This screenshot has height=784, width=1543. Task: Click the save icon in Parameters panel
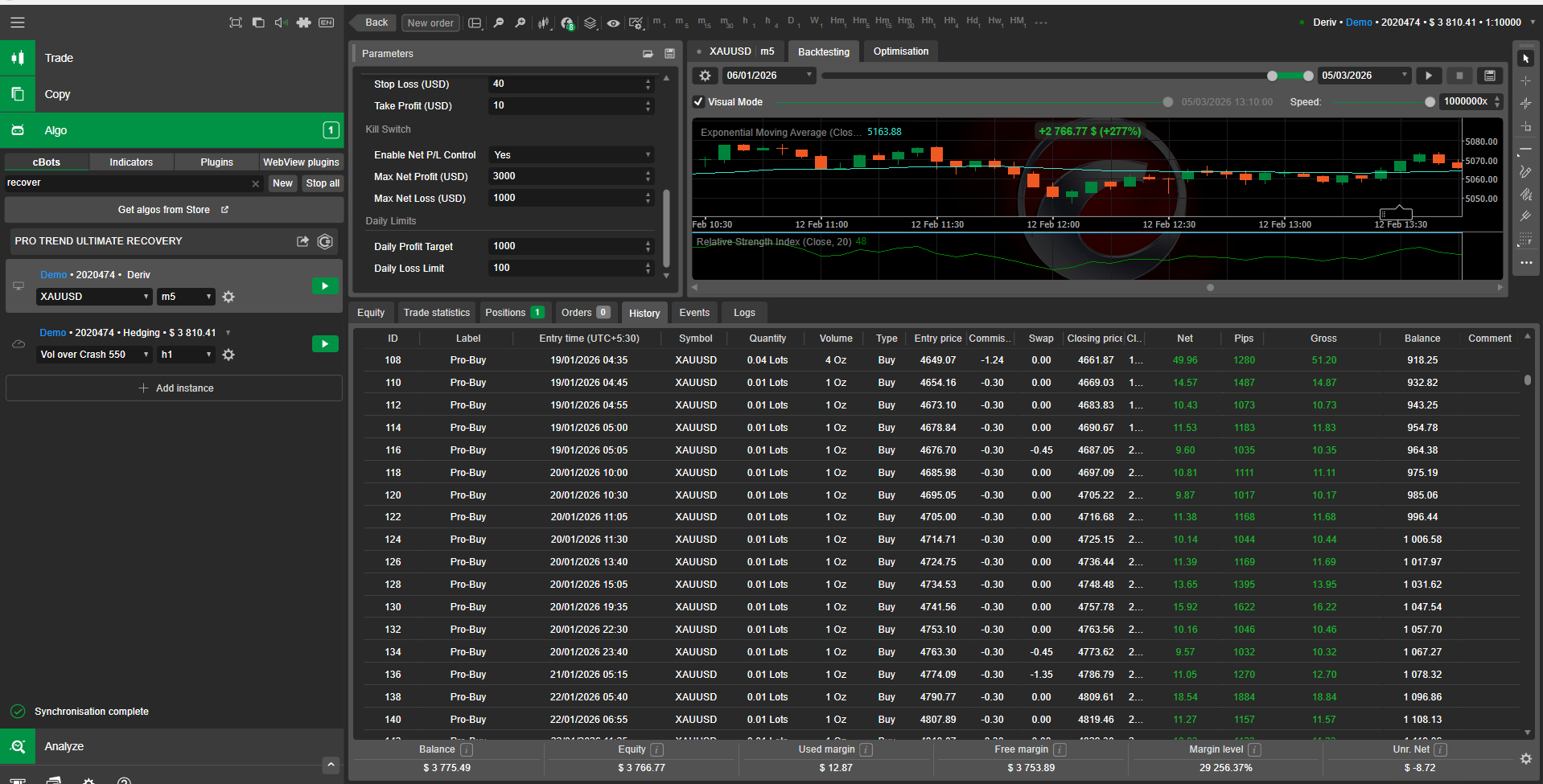(669, 54)
